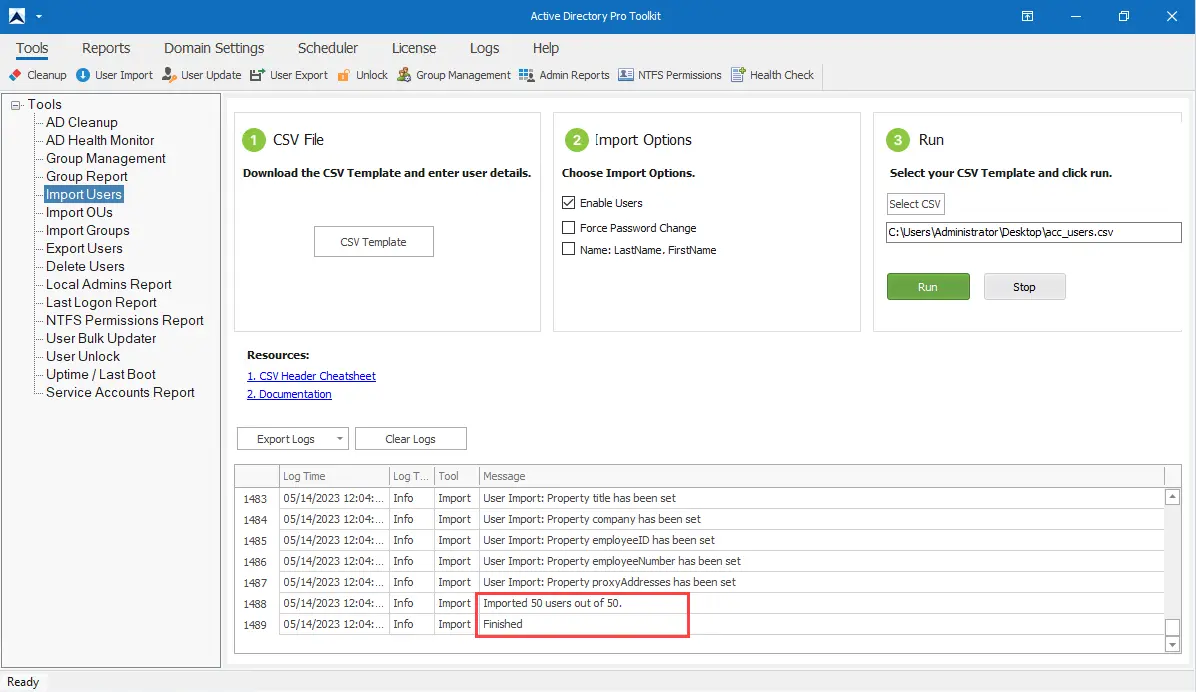Select AD Cleanup in the tree

point(82,122)
